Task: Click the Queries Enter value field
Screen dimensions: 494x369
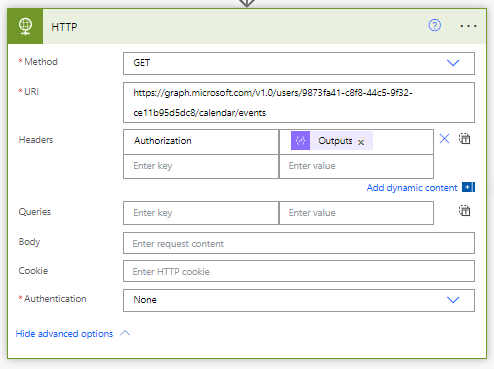Action: [356, 213]
